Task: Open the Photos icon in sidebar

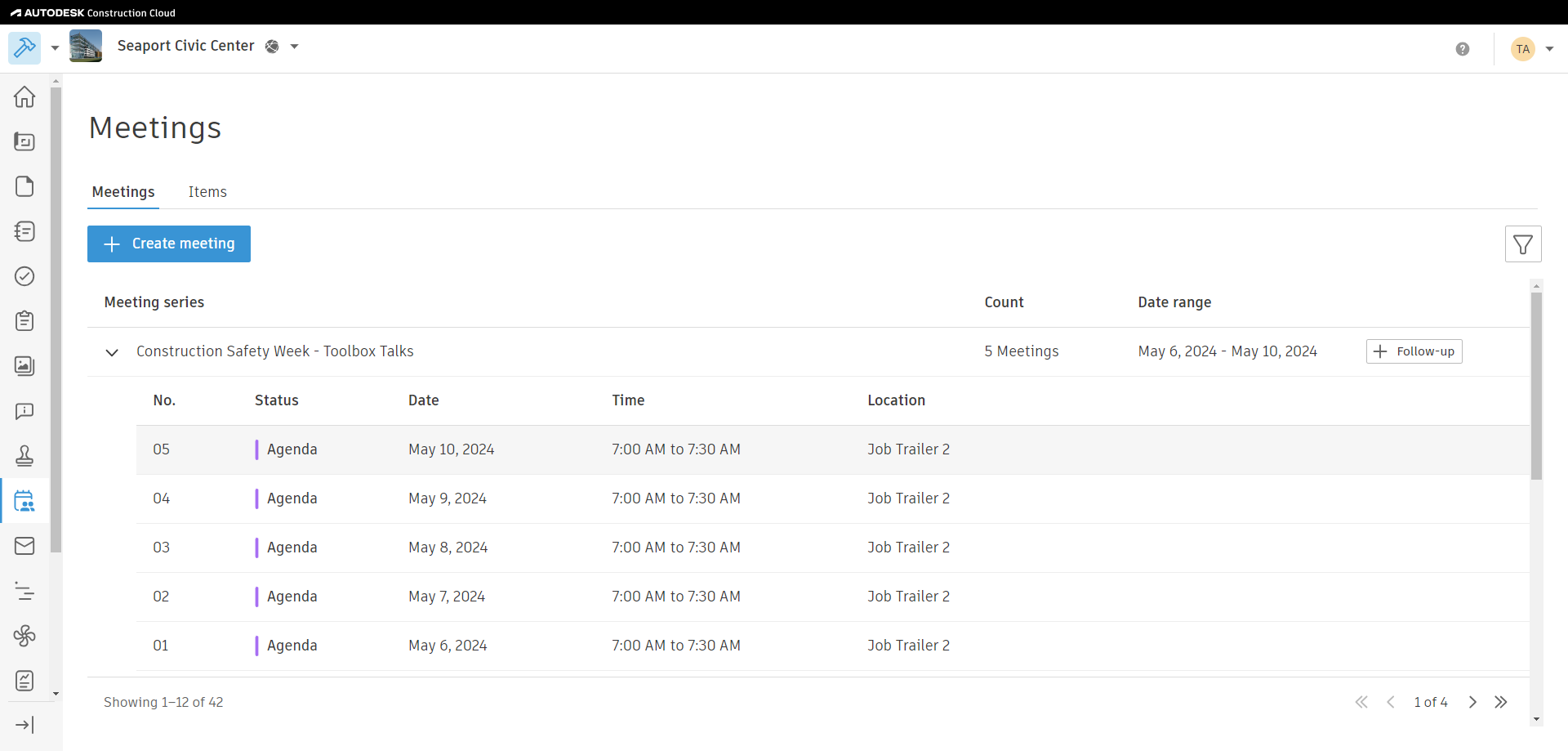Action: [x=24, y=365]
